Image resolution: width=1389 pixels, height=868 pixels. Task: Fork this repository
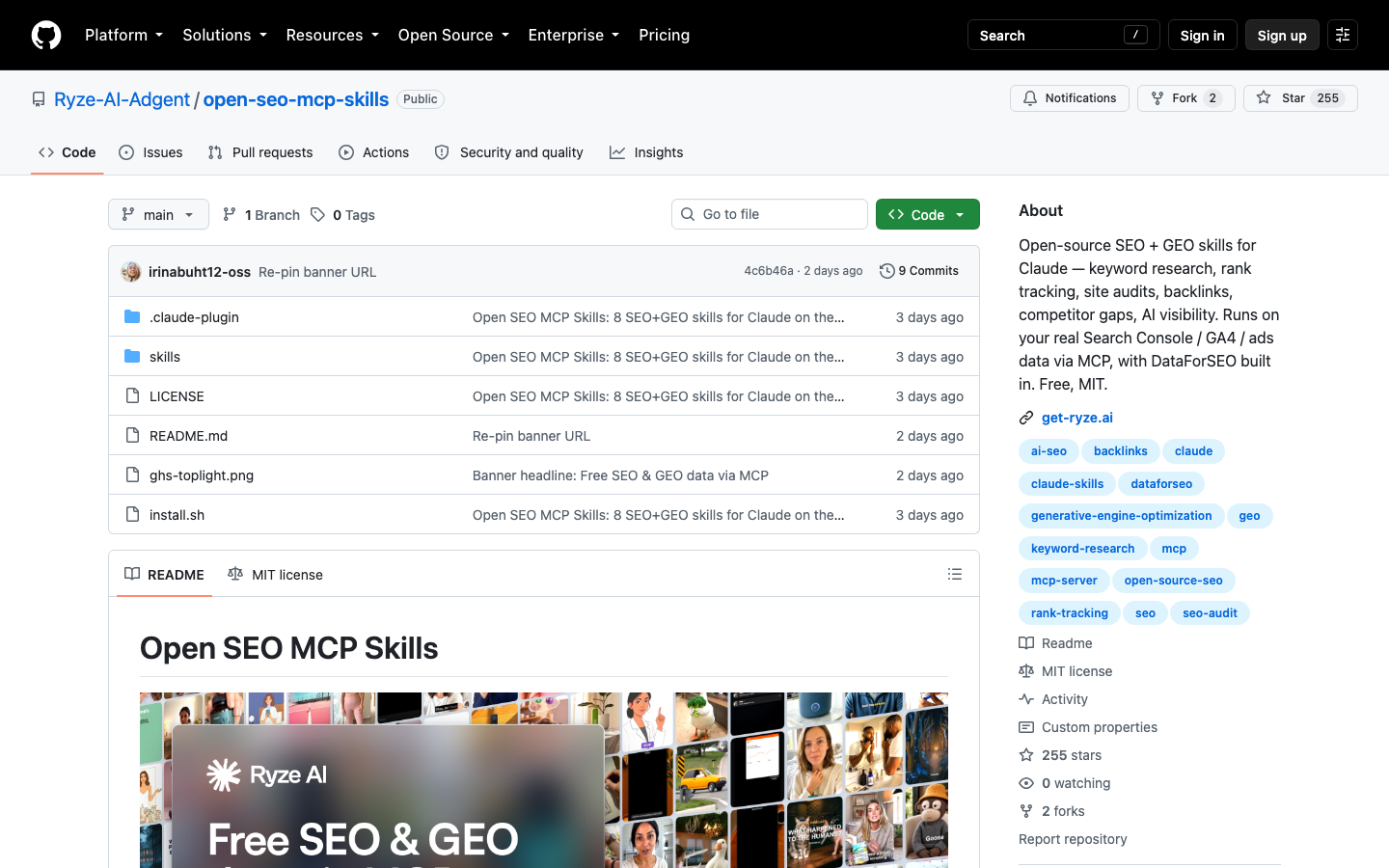[1186, 98]
